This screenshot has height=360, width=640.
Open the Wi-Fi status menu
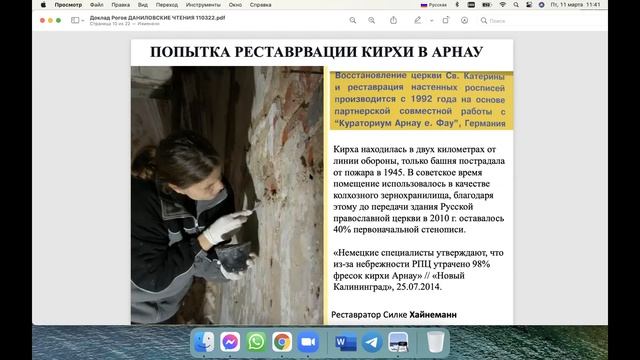click(502, 5)
